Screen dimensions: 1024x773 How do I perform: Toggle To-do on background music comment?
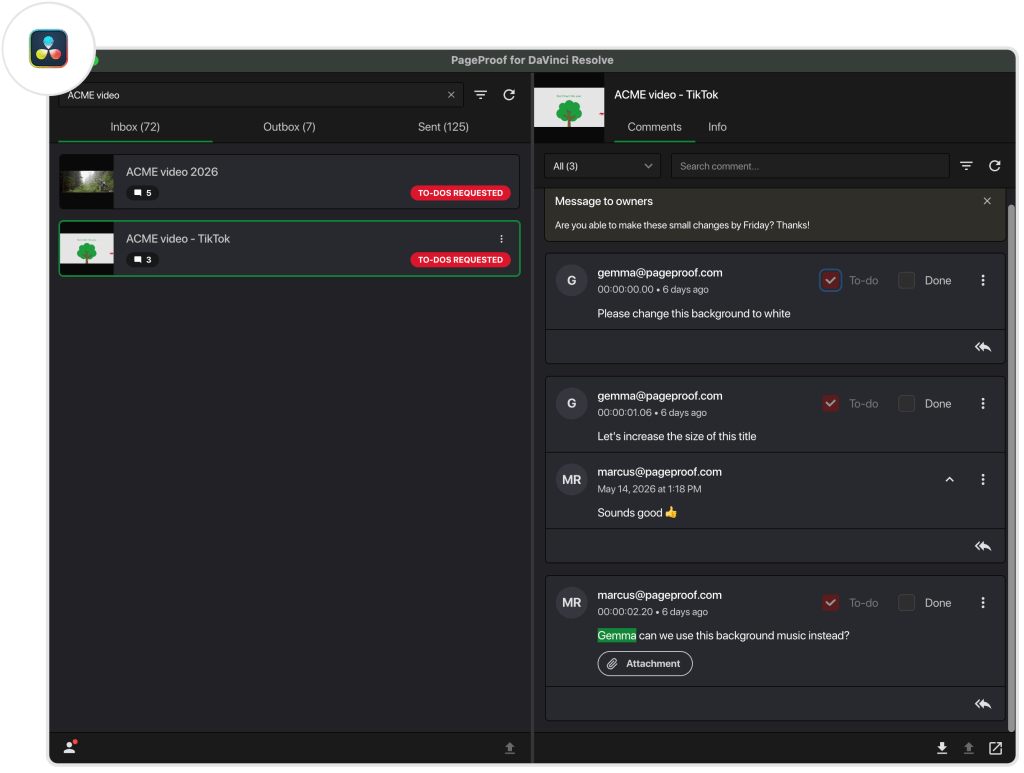point(830,603)
